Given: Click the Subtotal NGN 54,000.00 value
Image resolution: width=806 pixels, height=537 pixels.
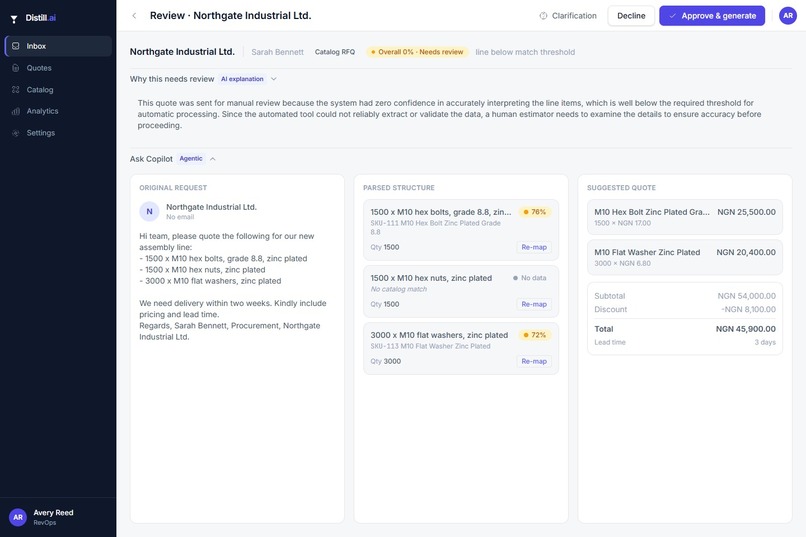Looking at the screenshot, I should coord(746,296).
